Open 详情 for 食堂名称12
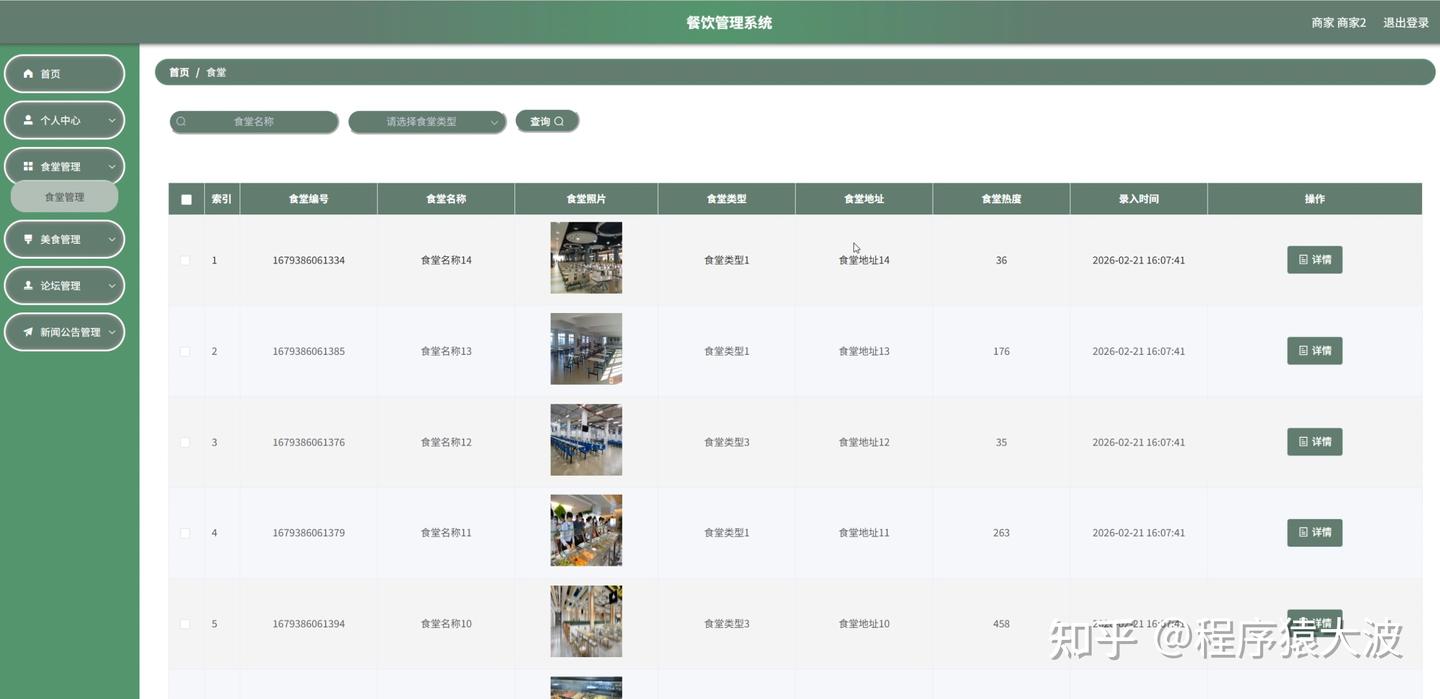1440x699 pixels. click(x=1314, y=442)
